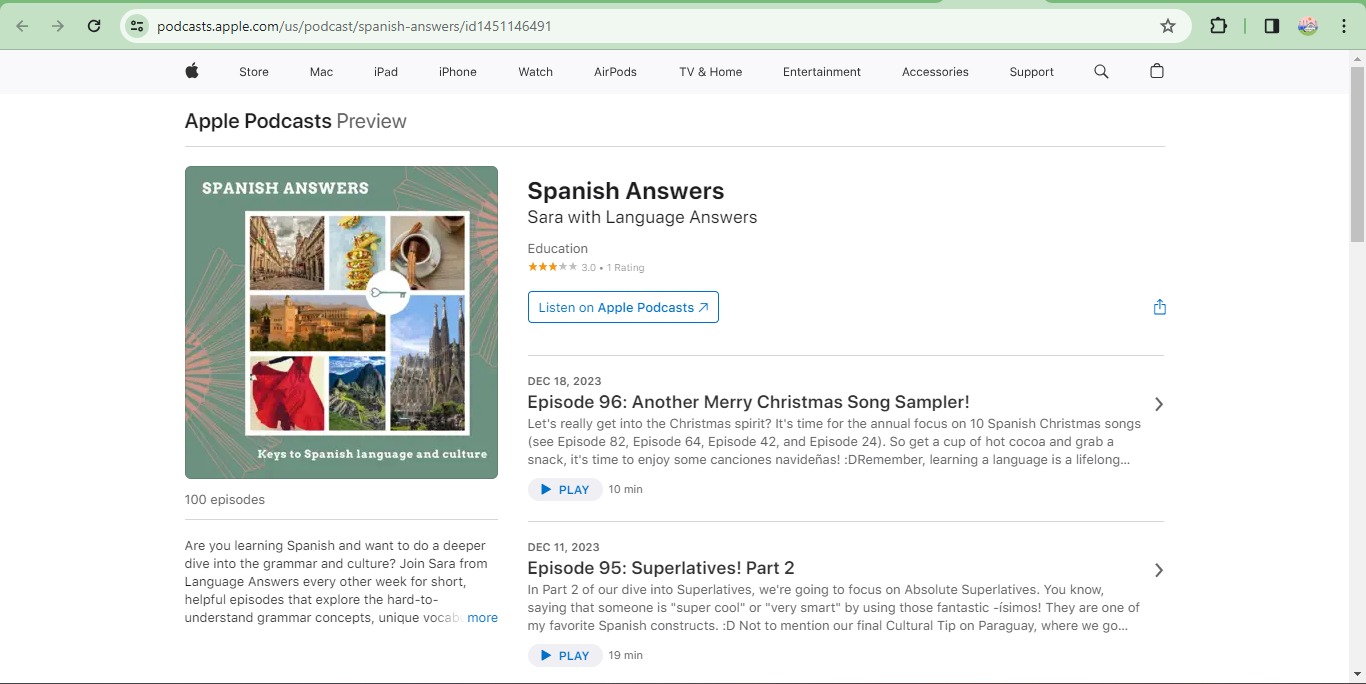Viewport: 1366px width, 684px height.
Task: Reload the page with refresh icon
Action: [x=94, y=26]
